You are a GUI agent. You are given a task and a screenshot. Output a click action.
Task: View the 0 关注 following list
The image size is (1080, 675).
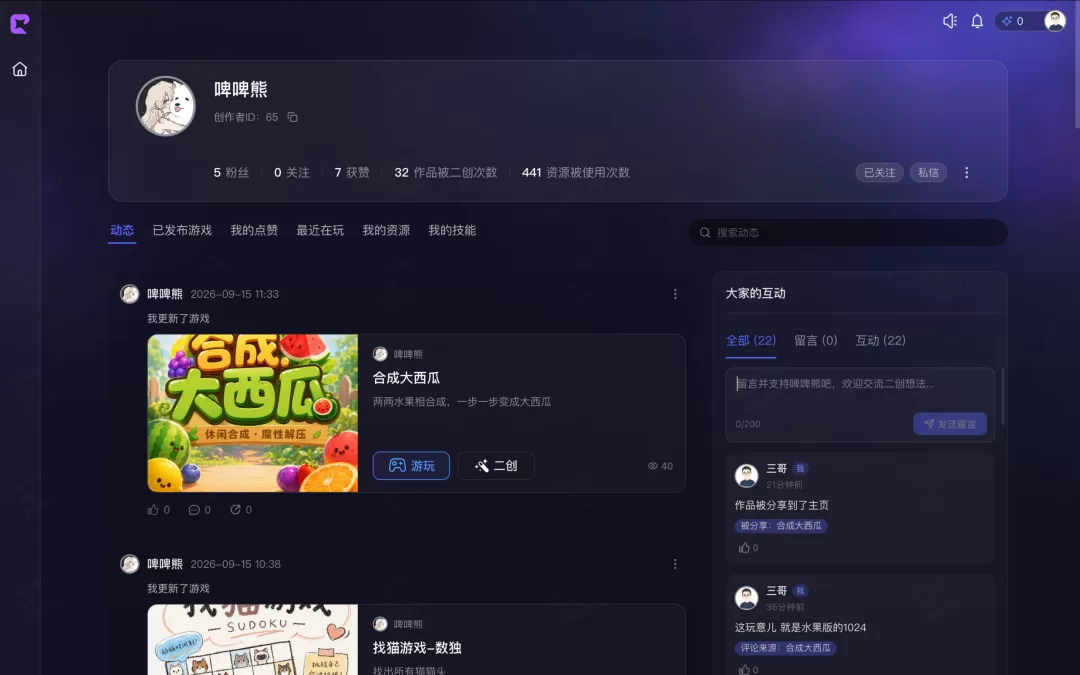[x=291, y=172]
